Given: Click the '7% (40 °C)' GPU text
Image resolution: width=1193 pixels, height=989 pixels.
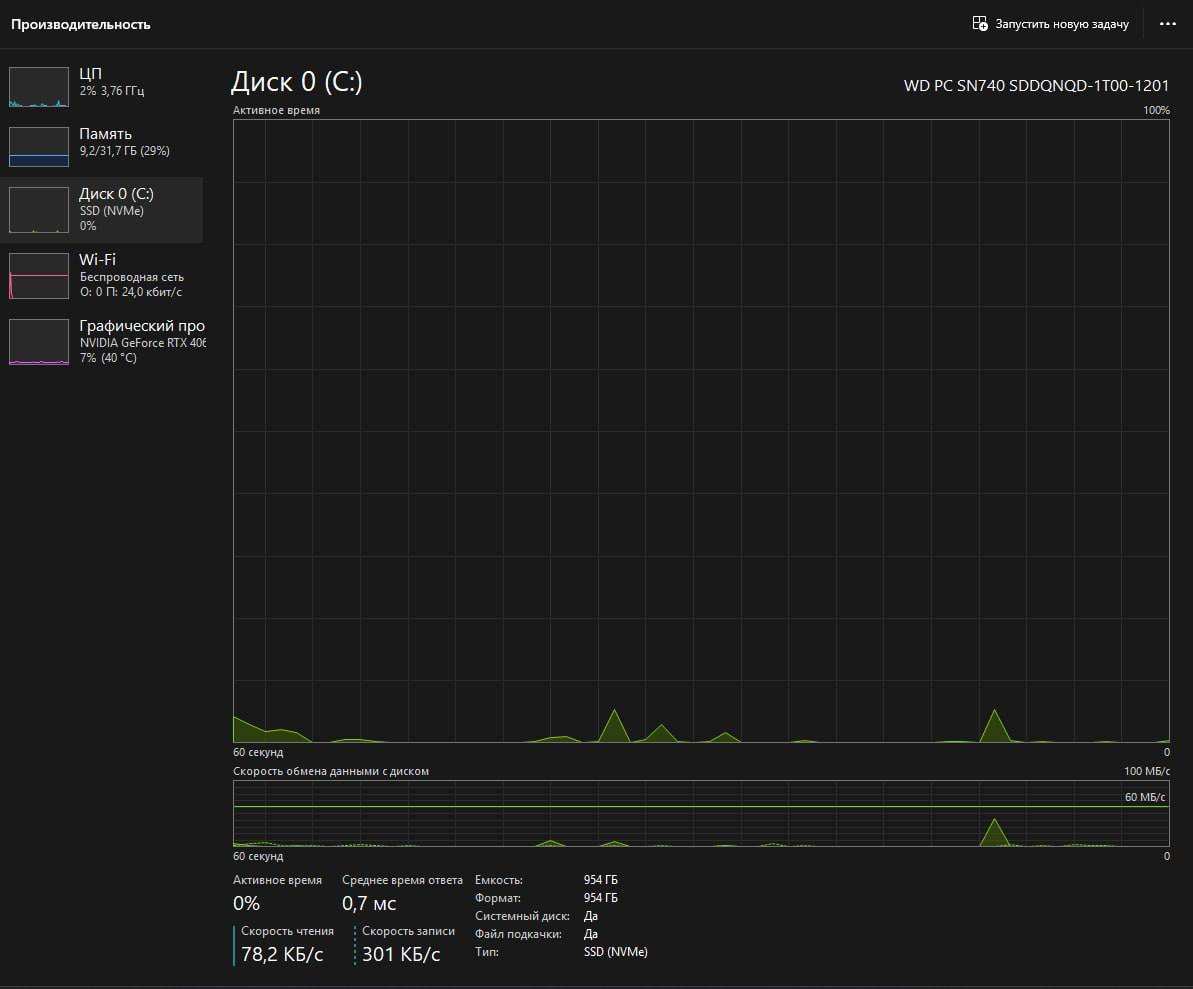Looking at the screenshot, I should pyautogui.click(x=108, y=358).
